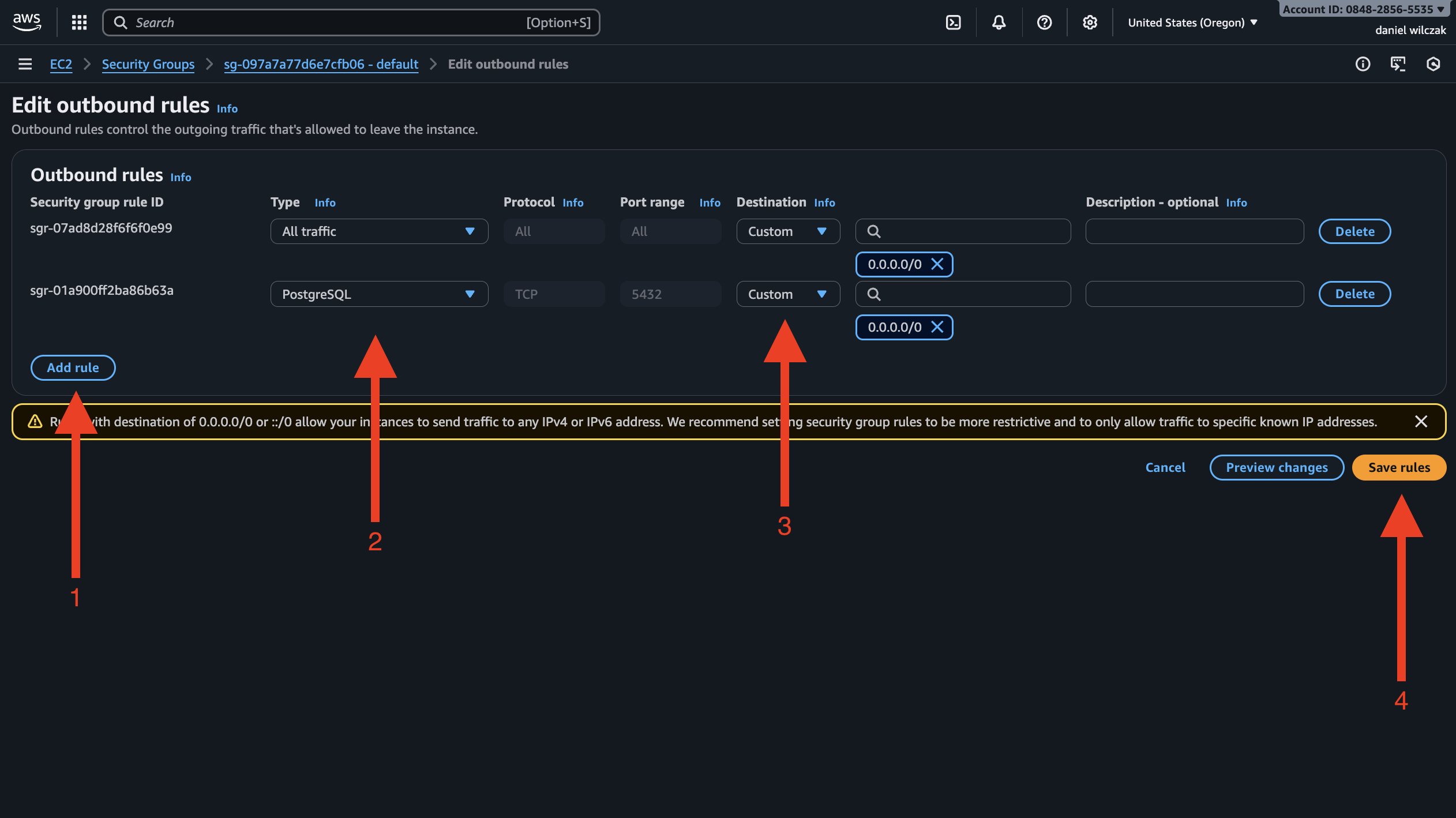Focus the All traffic rule description field

tap(1194, 231)
